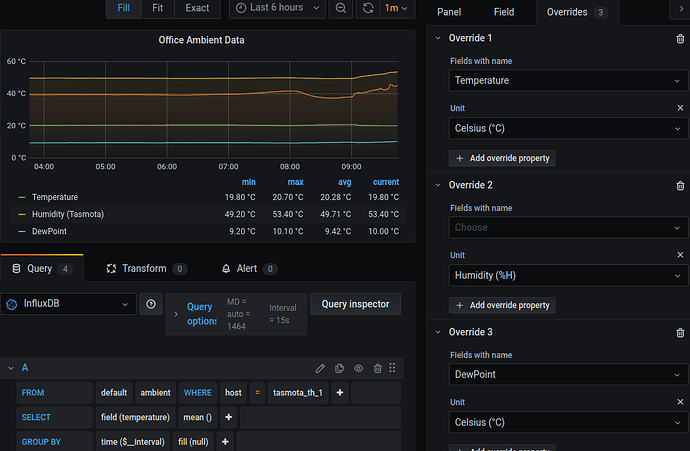
Task: Open the Choose field name dropdown
Action: (x=568, y=227)
